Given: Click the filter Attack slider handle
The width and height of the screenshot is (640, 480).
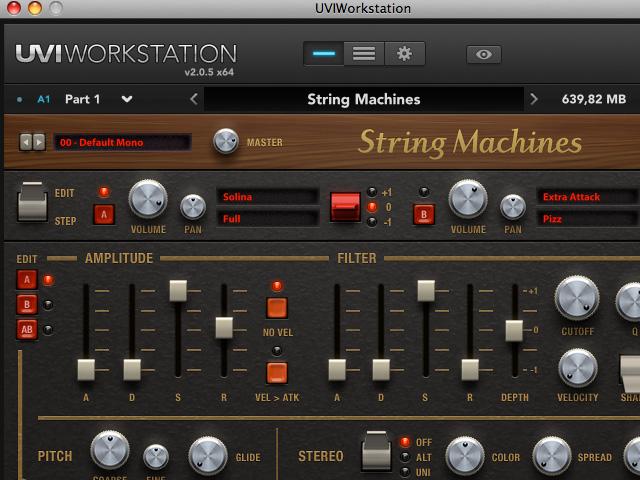Looking at the screenshot, I should (x=337, y=370).
